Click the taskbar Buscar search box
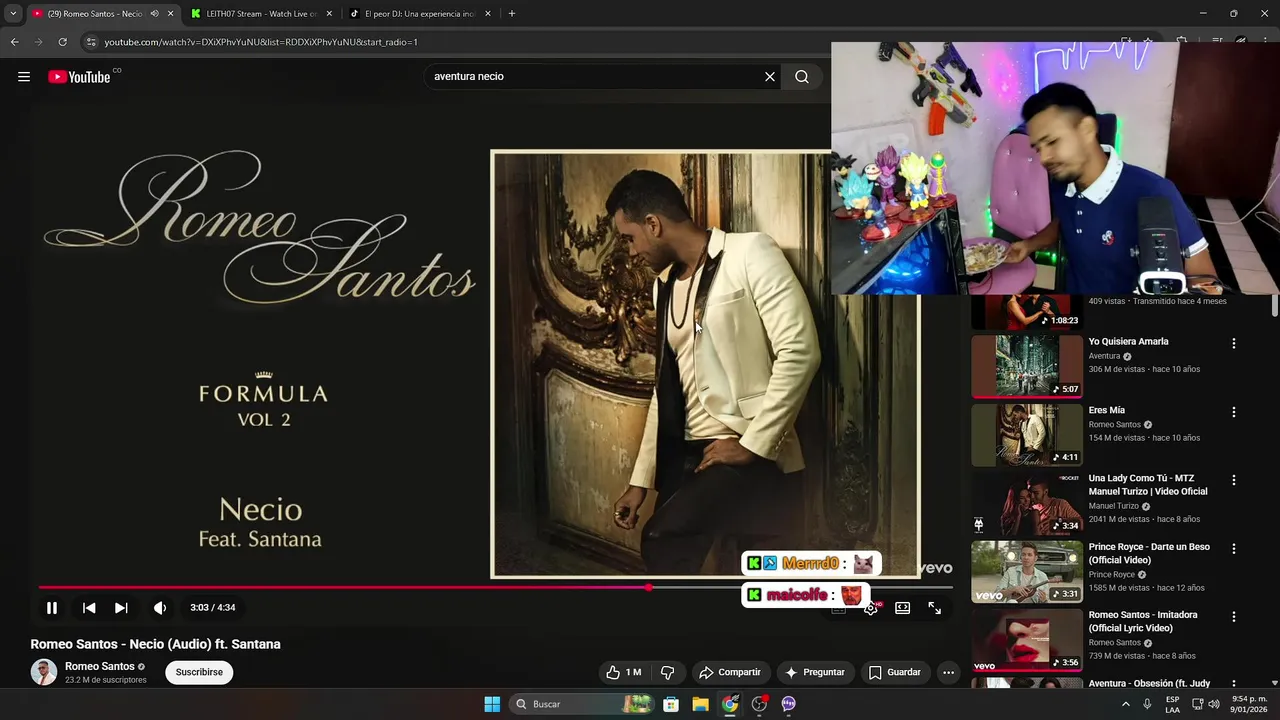The image size is (1280, 720). point(584,704)
